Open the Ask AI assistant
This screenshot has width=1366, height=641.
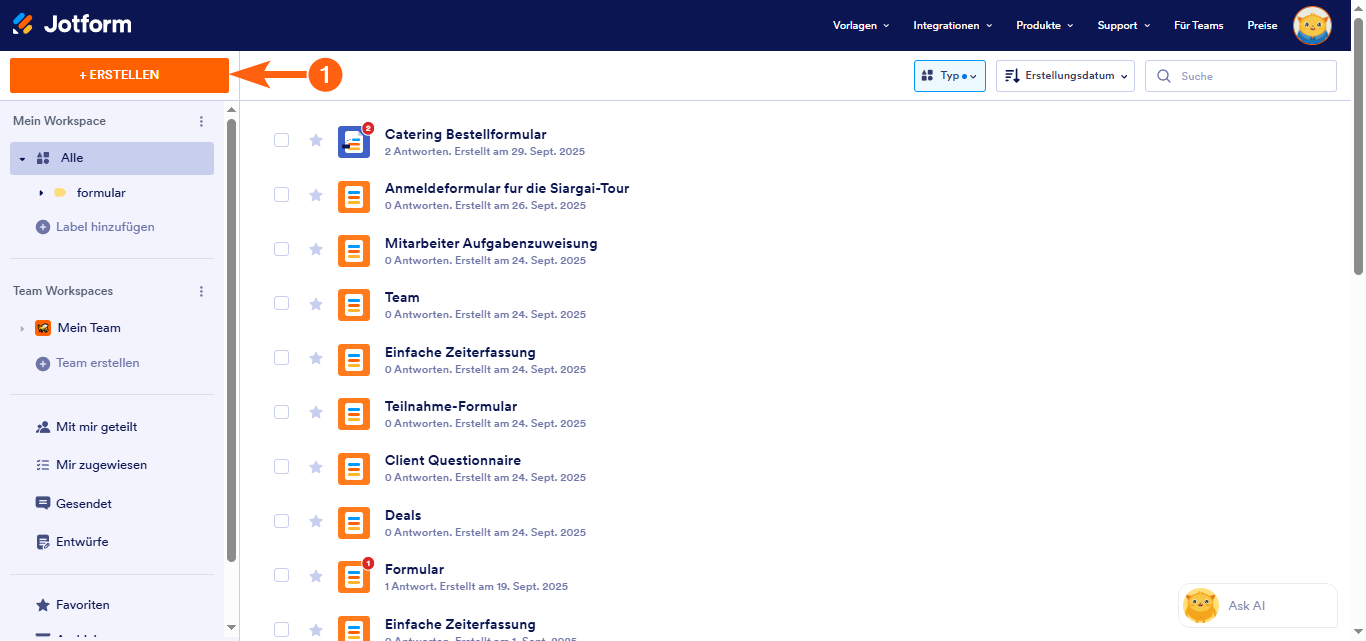pyautogui.click(x=1257, y=605)
